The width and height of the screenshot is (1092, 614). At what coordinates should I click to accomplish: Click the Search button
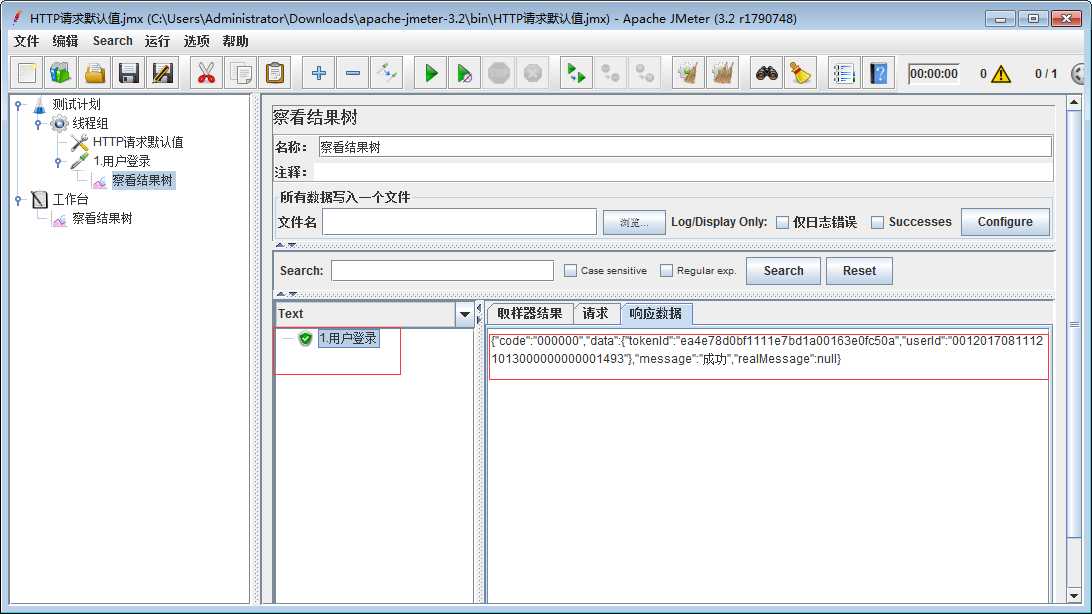click(x=783, y=271)
